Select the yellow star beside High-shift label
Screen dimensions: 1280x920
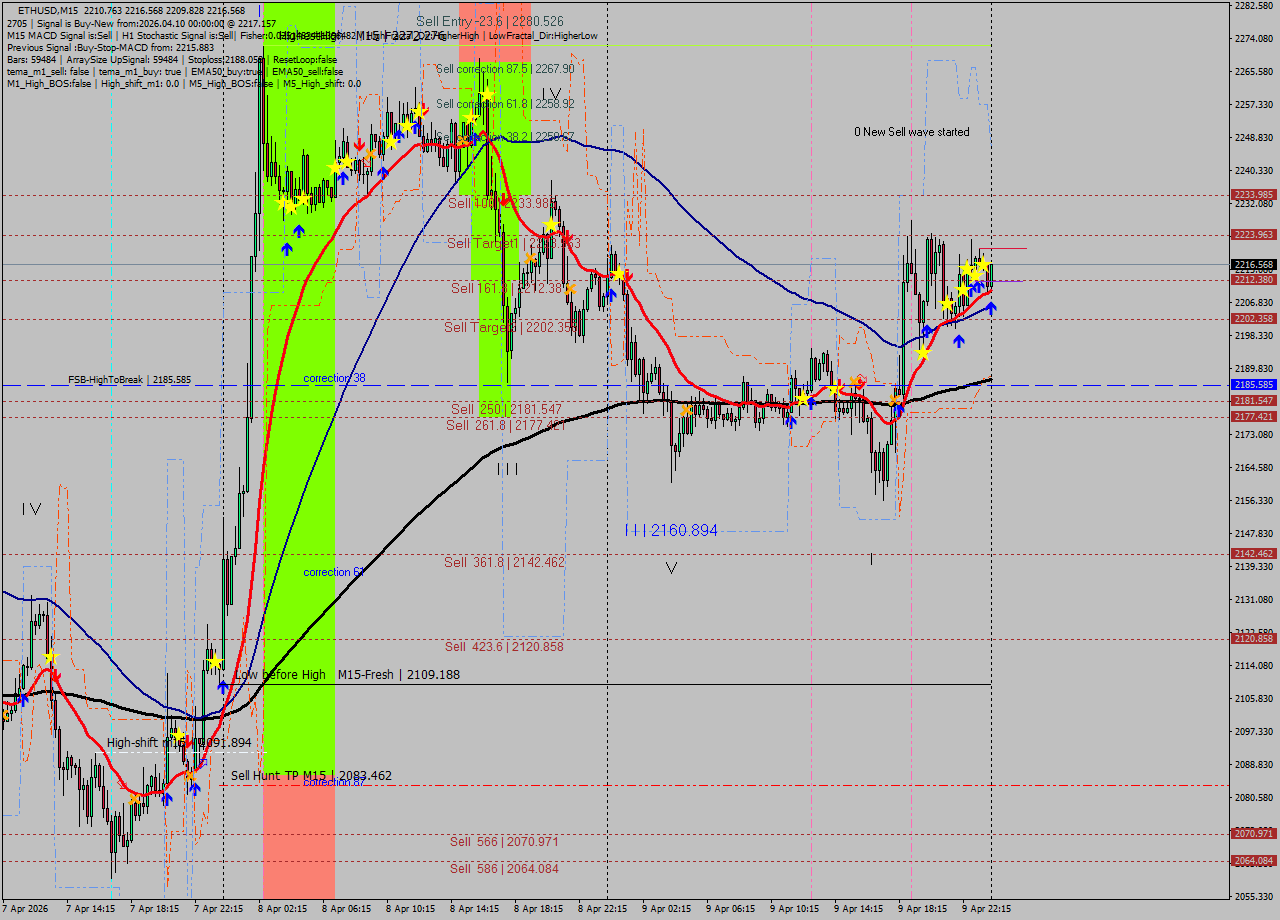178,735
